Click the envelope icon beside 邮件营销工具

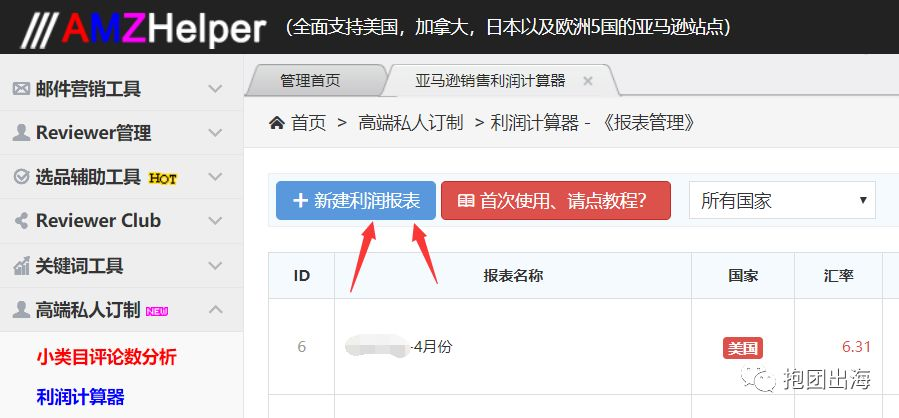pos(21,89)
